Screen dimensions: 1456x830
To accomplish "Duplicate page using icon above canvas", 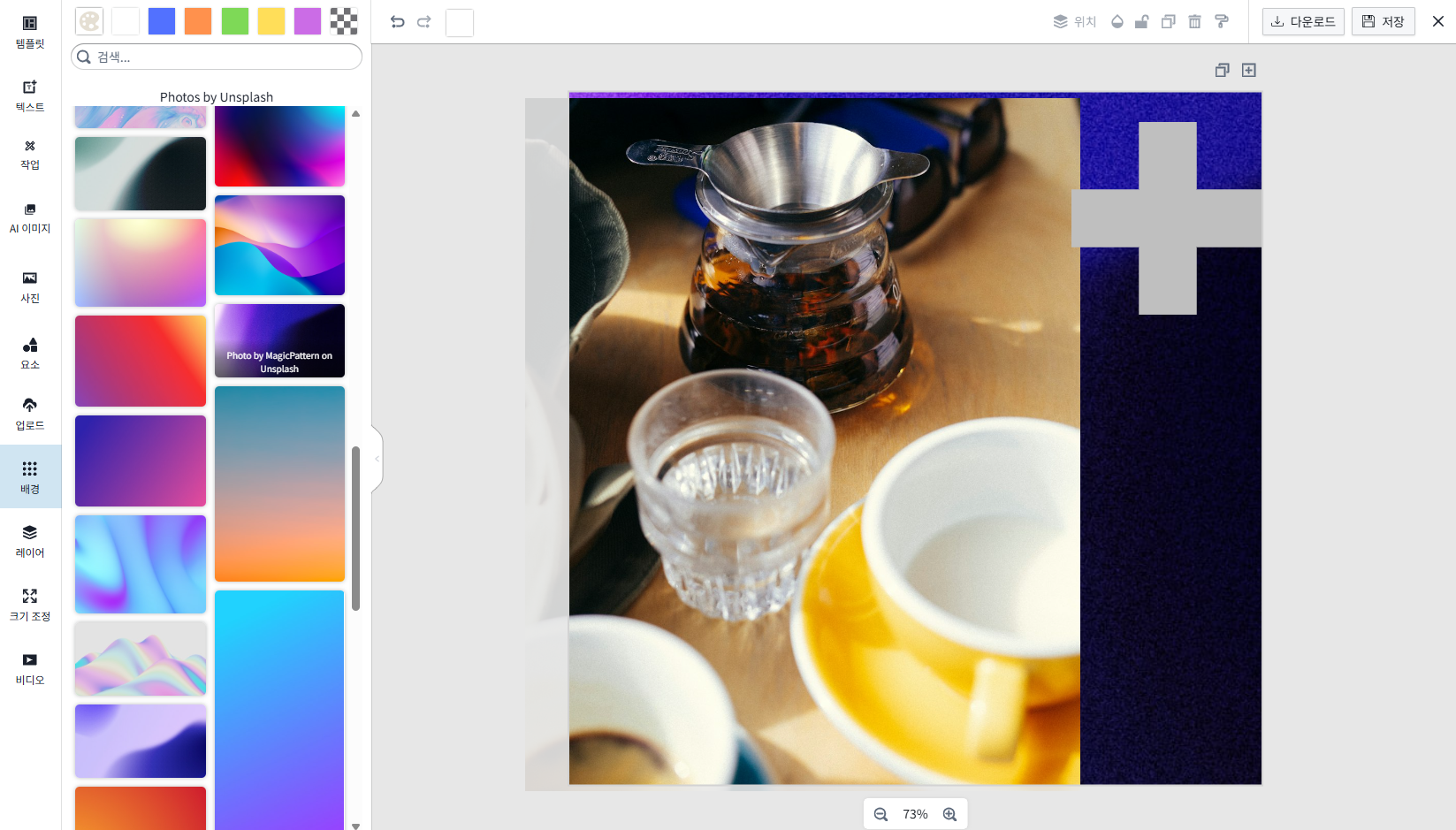I will click(x=1222, y=70).
